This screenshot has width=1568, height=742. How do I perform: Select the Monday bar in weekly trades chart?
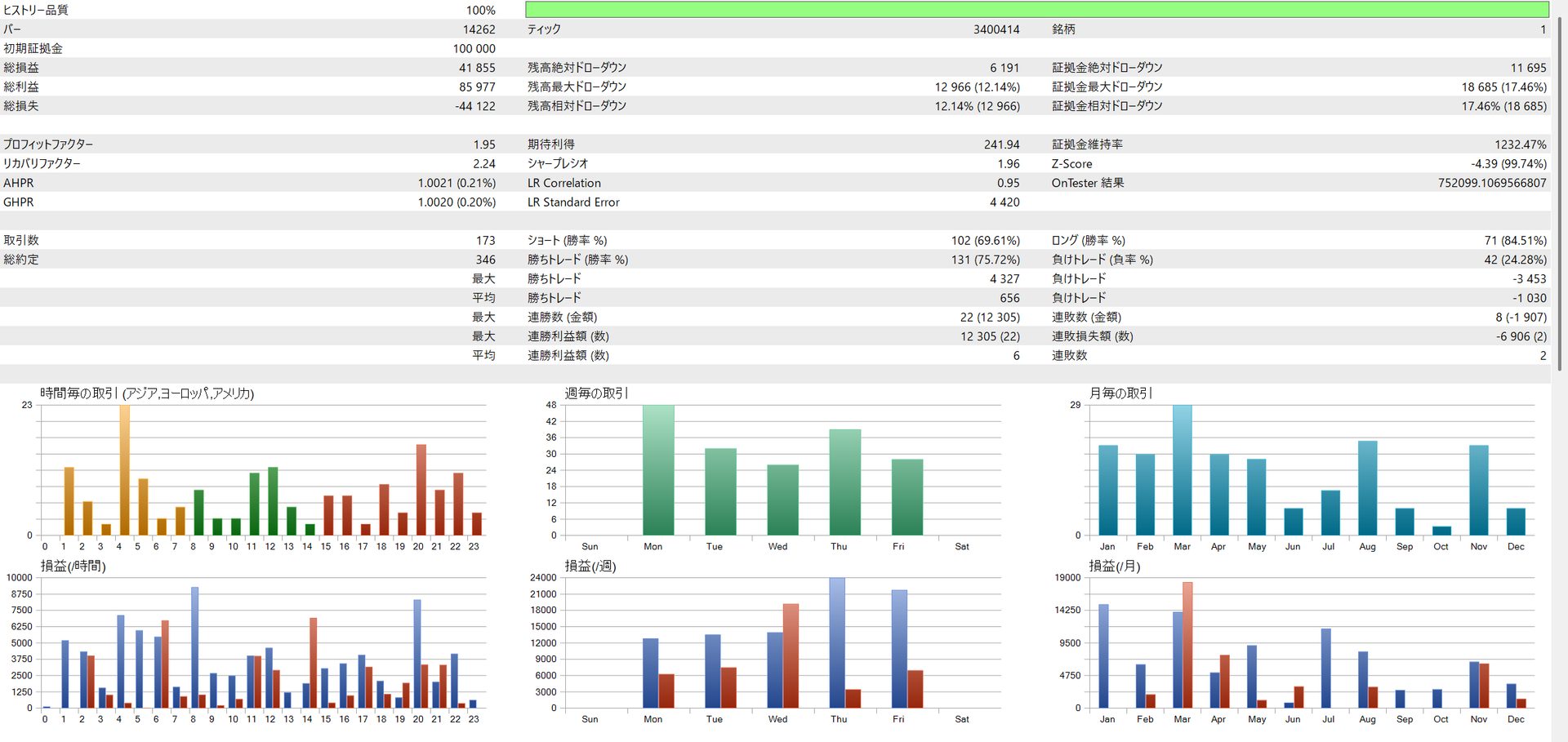658,470
